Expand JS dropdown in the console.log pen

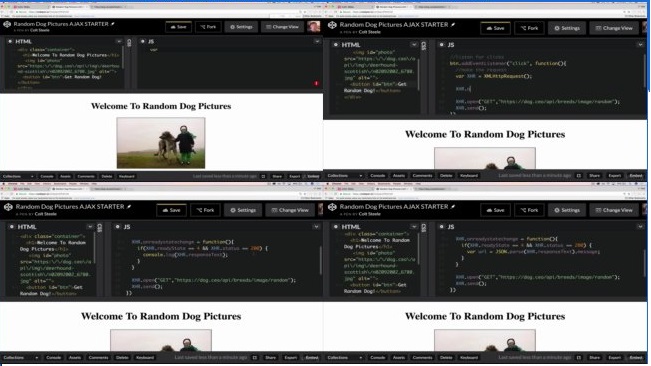point(316,227)
